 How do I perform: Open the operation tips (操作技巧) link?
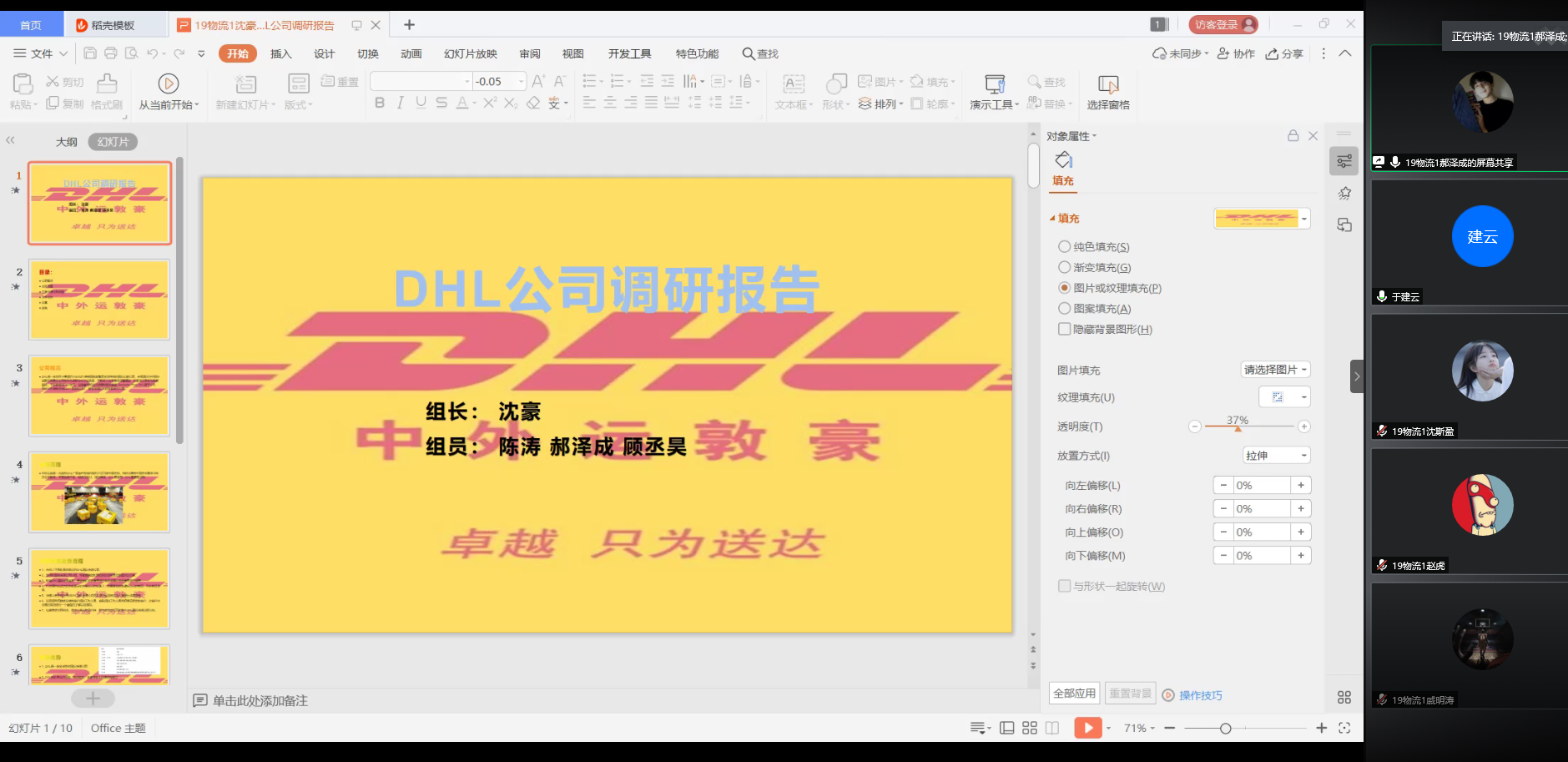pyautogui.click(x=1200, y=695)
